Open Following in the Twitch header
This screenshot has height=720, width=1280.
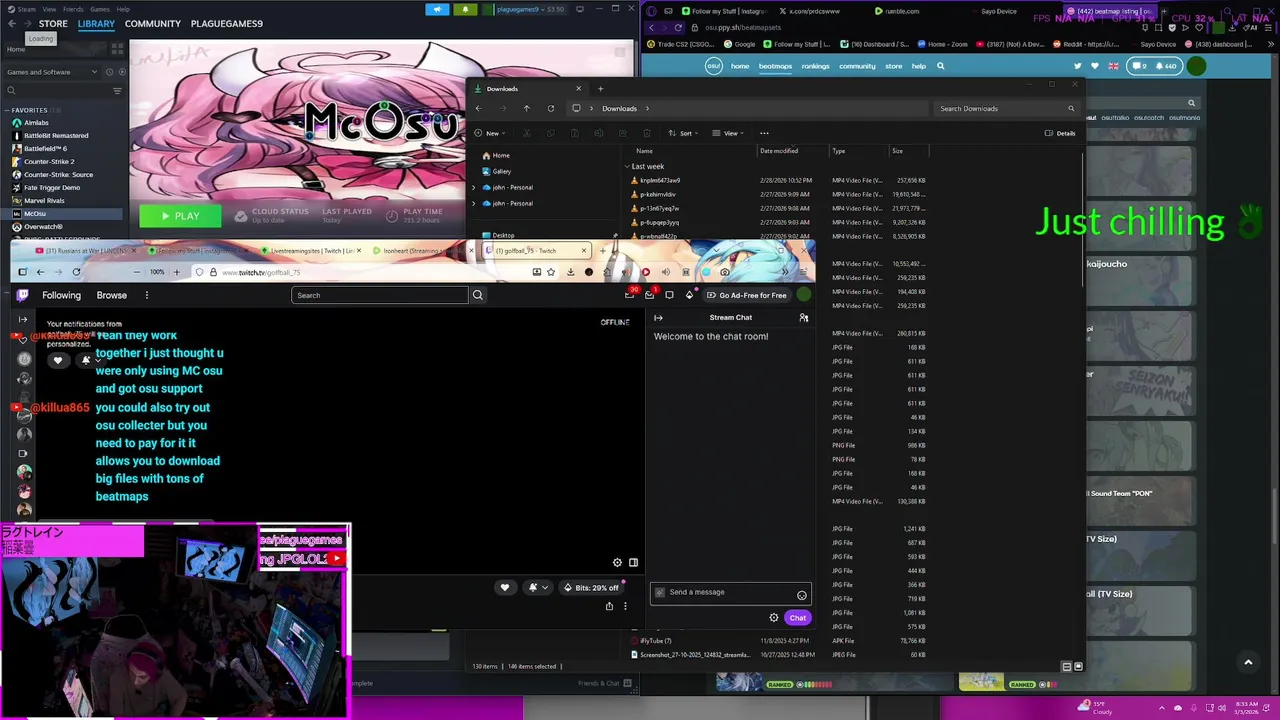[61, 295]
